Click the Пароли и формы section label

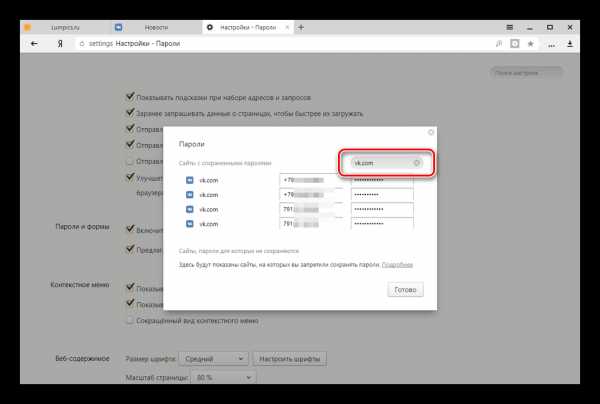point(82,227)
